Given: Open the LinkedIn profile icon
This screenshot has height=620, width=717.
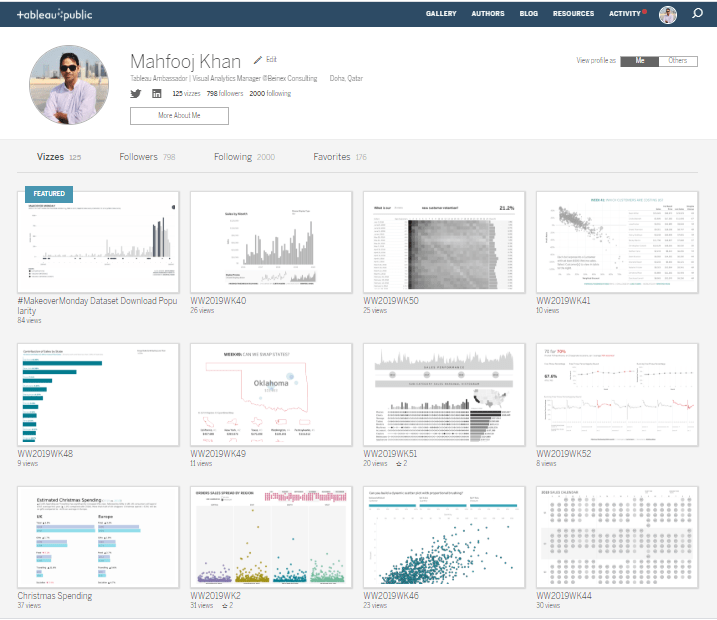Looking at the screenshot, I should pyautogui.click(x=156, y=93).
